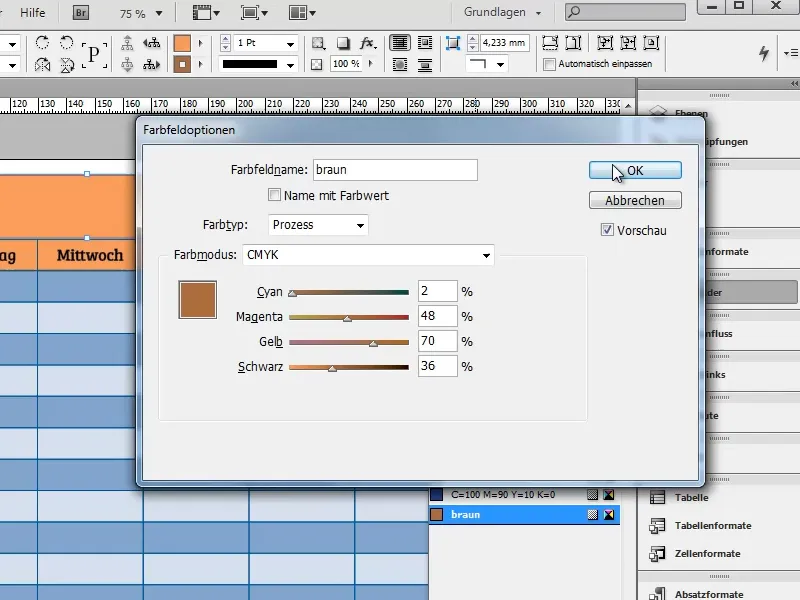Click the search field in application bar
This screenshot has height=600, width=800.
click(x=625, y=12)
